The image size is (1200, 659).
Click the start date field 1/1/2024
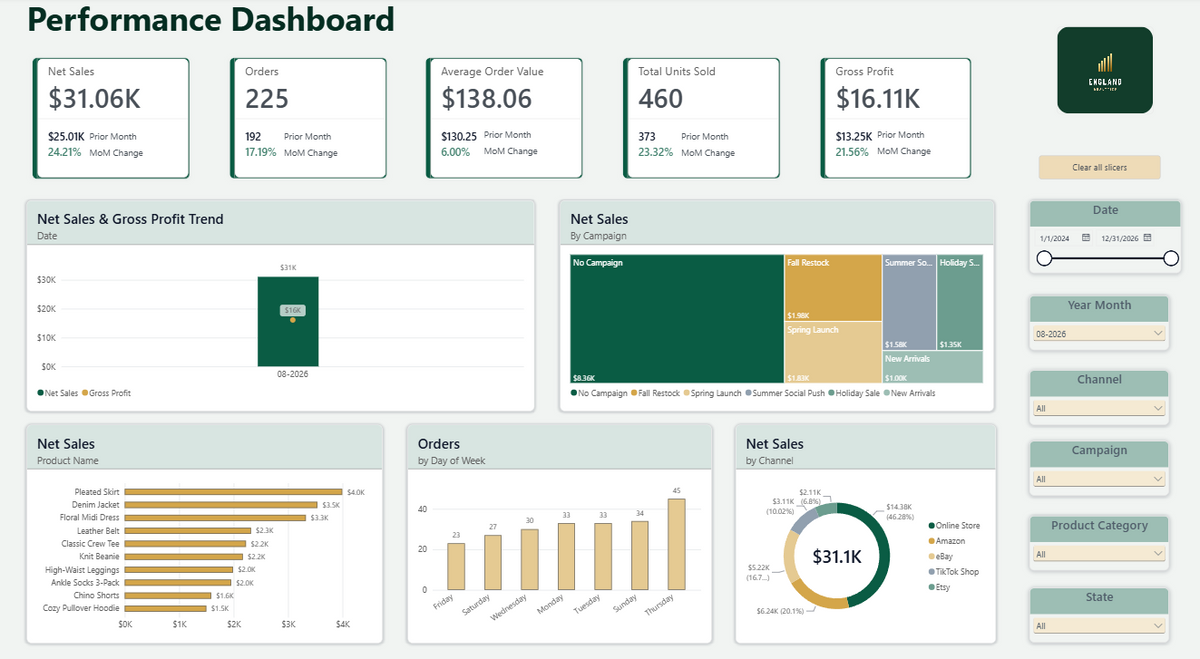click(x=1055, y=238)
